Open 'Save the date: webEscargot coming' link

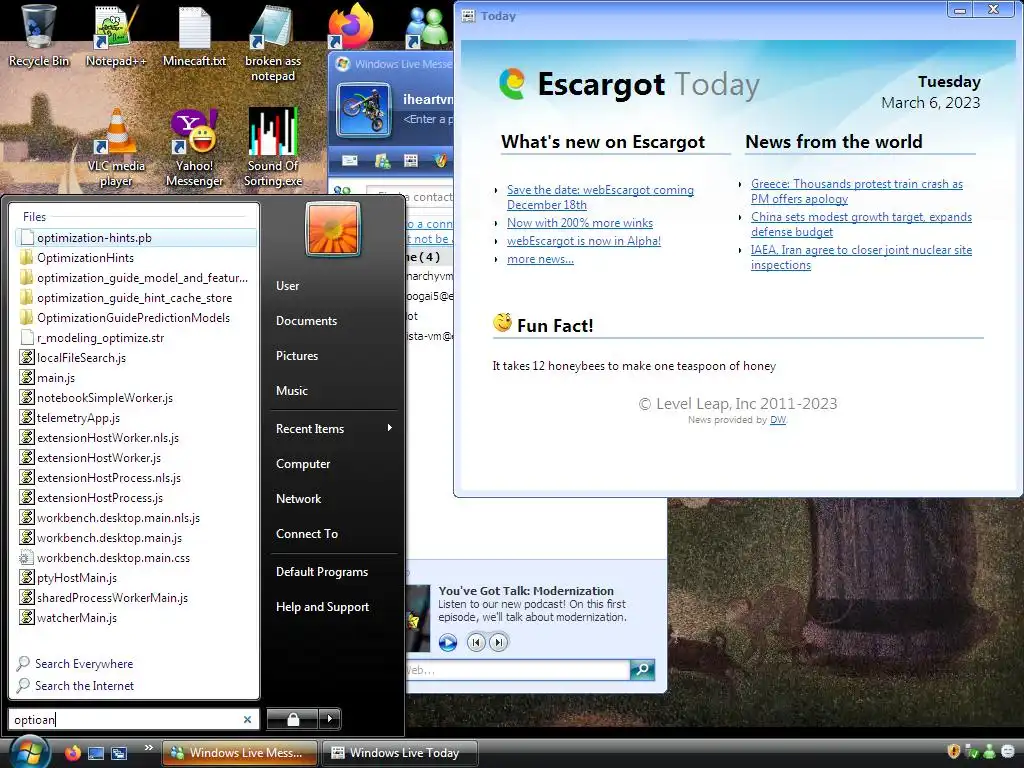coord(600,197)
